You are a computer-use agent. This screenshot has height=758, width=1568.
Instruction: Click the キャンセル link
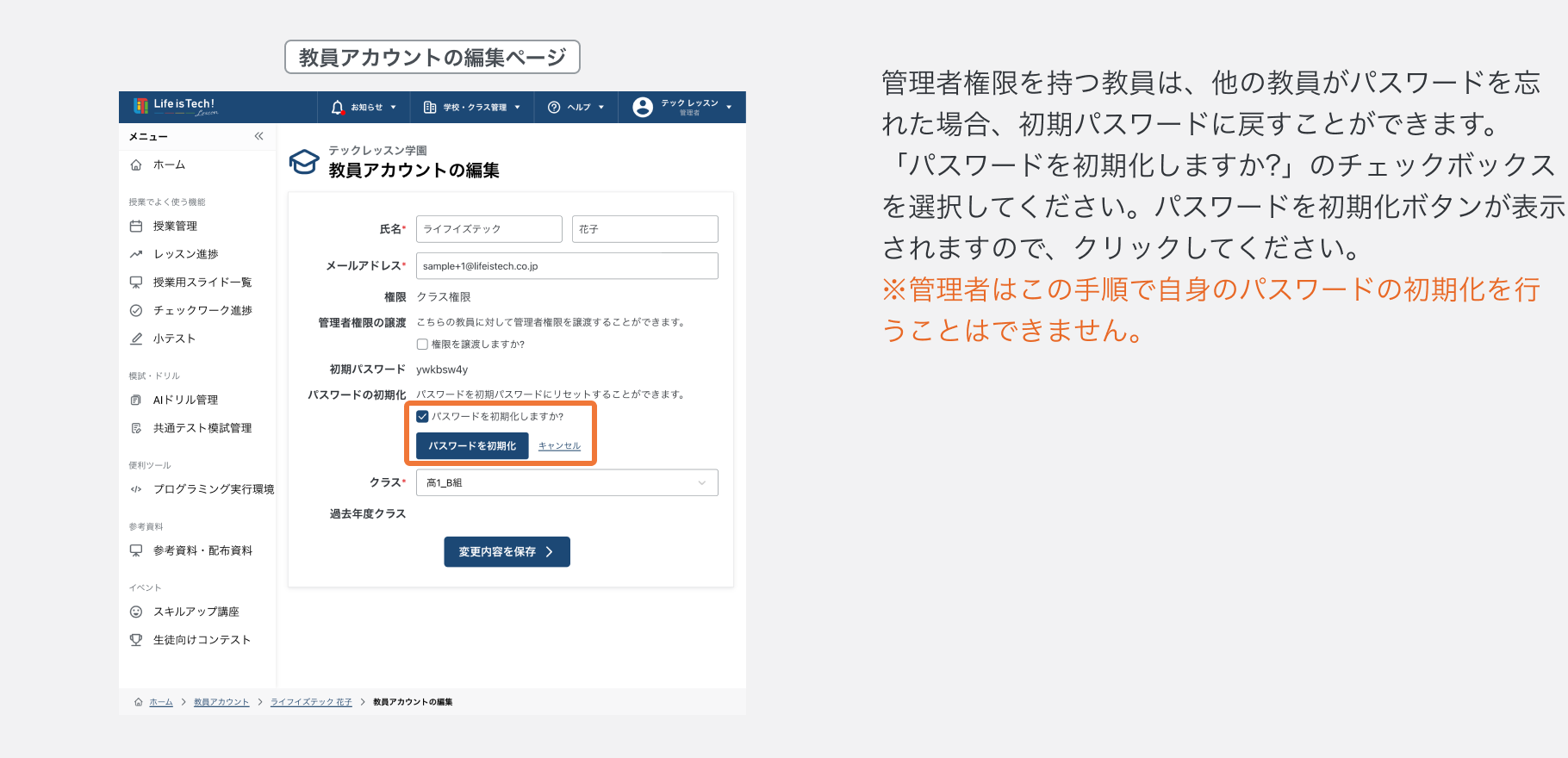559,446
